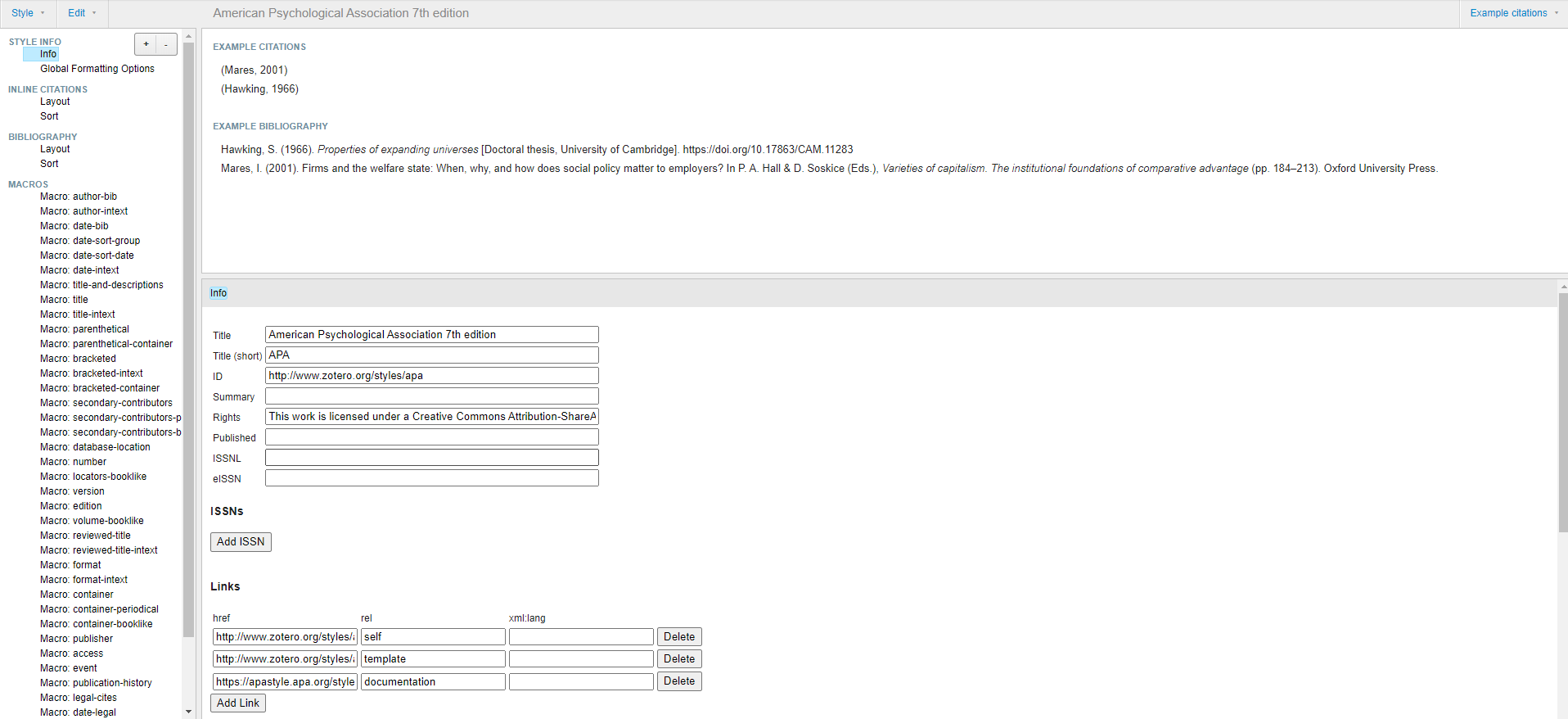This screenshot has width=1568, height=719.
Task: Click the ISSNL input field
Action: click(x=432, y=458)
